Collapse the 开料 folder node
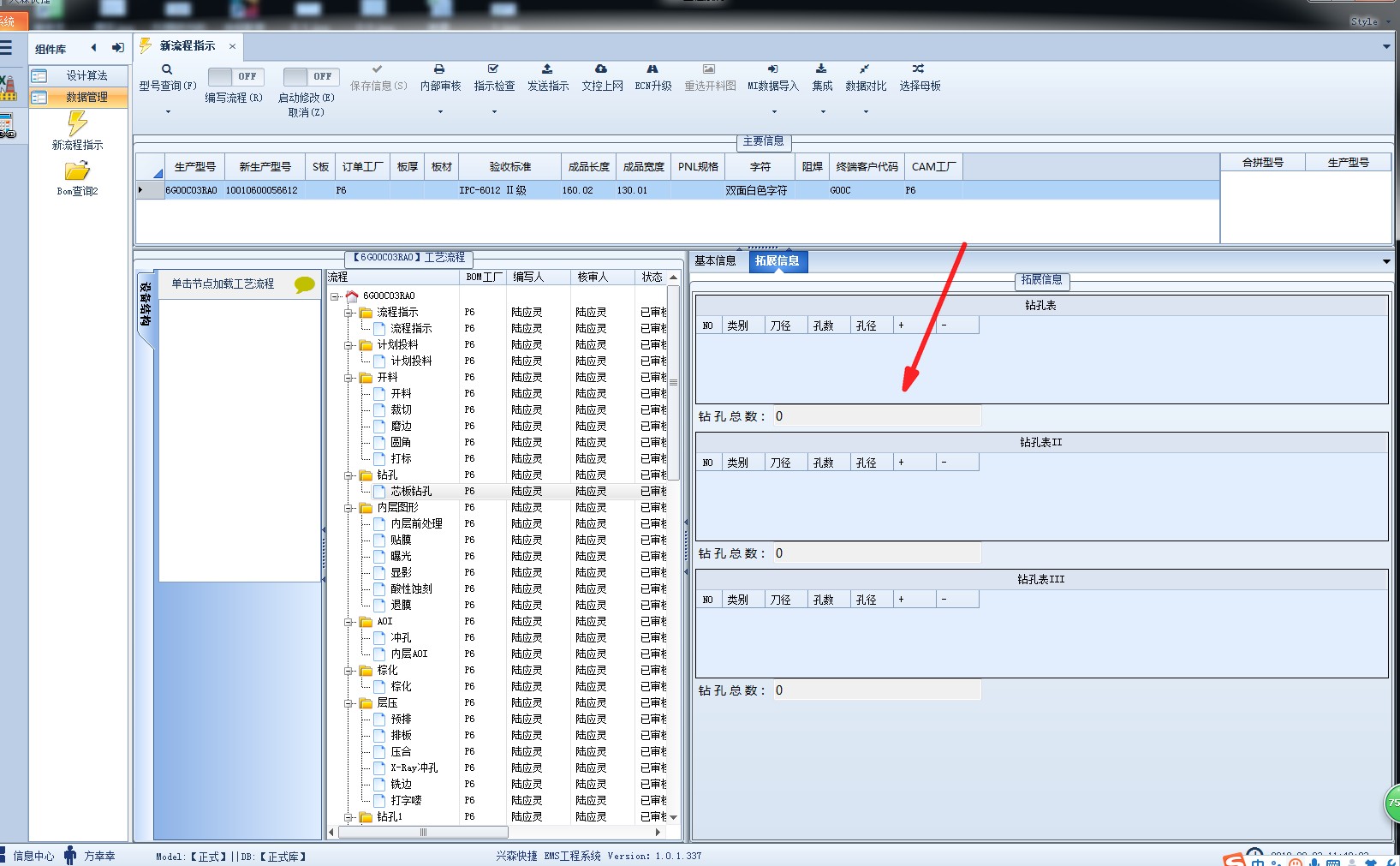The image size is (1400, 866). click(x=349, y=378)
